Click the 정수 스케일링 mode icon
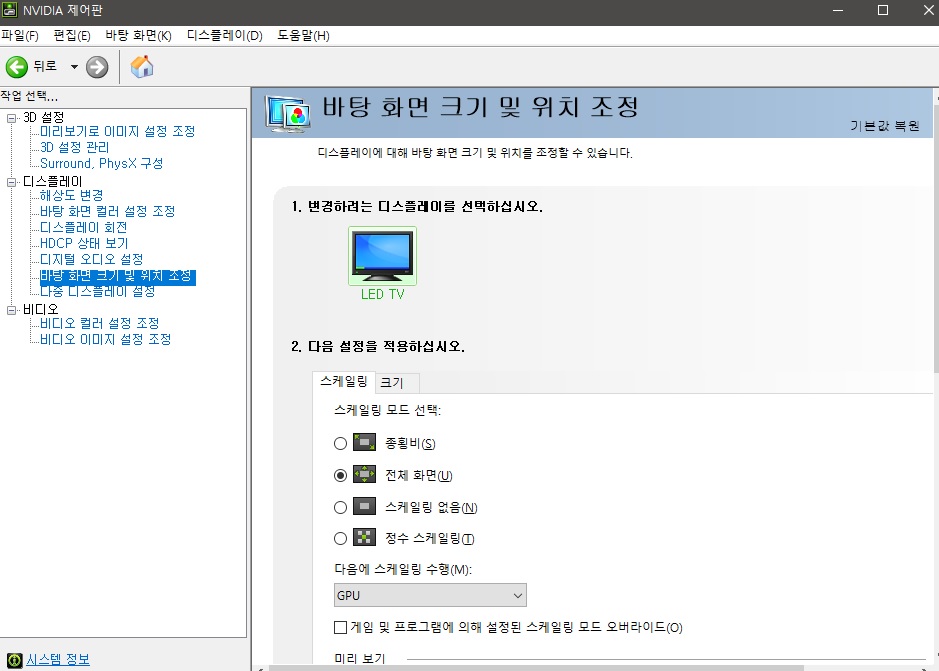The image size is (939, 671). tap(365, 538)
